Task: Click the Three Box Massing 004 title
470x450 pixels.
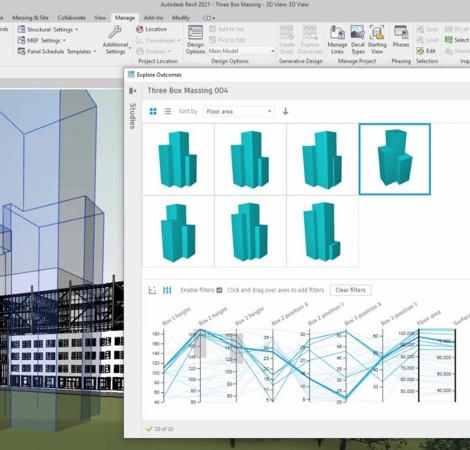Action: (x=188, y=91)
